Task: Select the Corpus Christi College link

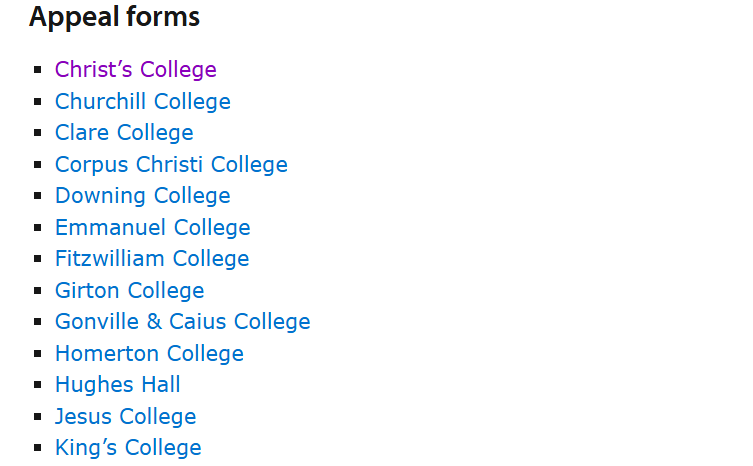Action: [171, 165]
